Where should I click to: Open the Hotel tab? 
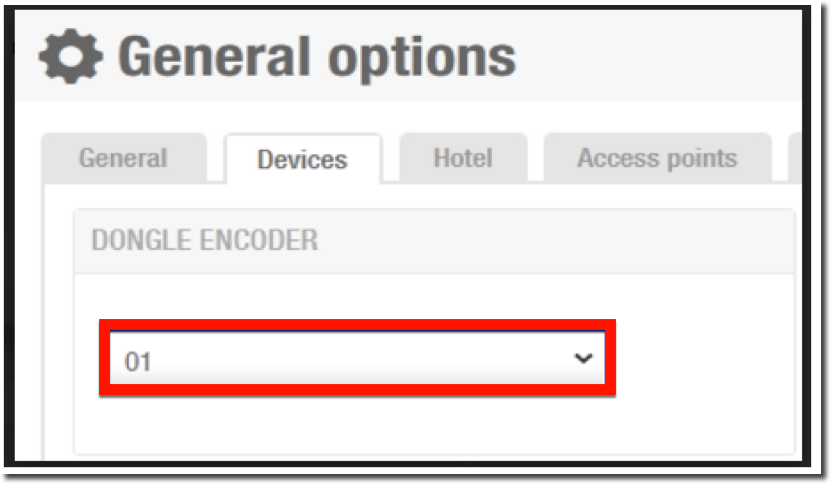tap(463, 158)
